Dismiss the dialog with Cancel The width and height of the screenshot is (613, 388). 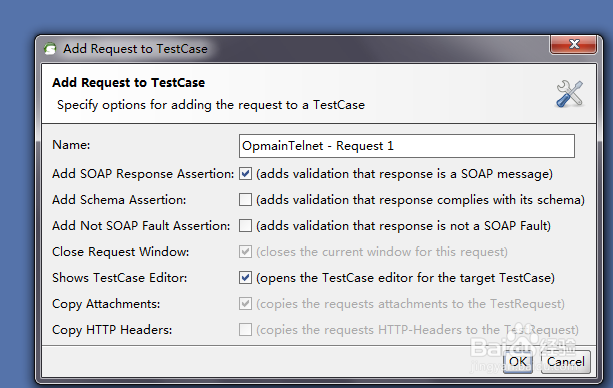[566, 362]
